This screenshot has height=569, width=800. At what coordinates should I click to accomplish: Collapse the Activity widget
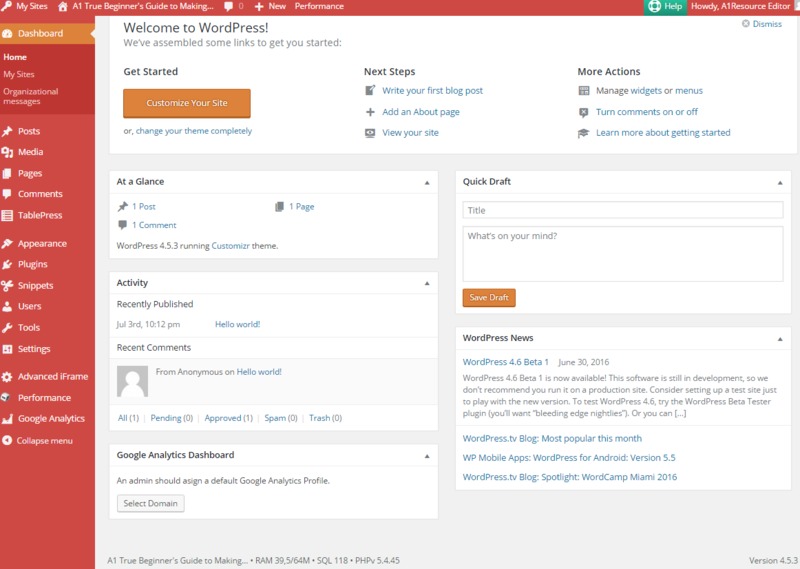click(x=427, y=283)
